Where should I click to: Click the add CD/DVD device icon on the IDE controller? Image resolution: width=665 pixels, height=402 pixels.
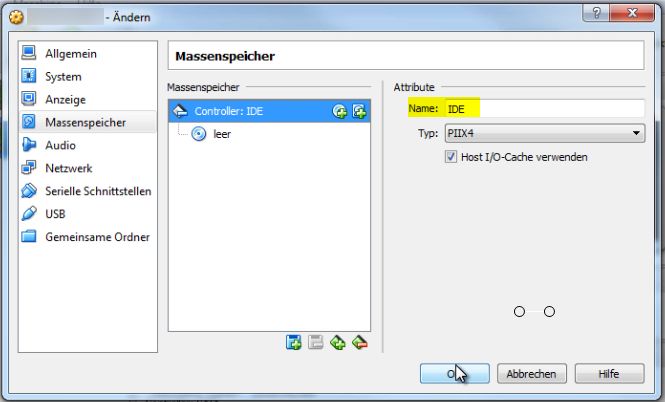(x=340, y=111)
